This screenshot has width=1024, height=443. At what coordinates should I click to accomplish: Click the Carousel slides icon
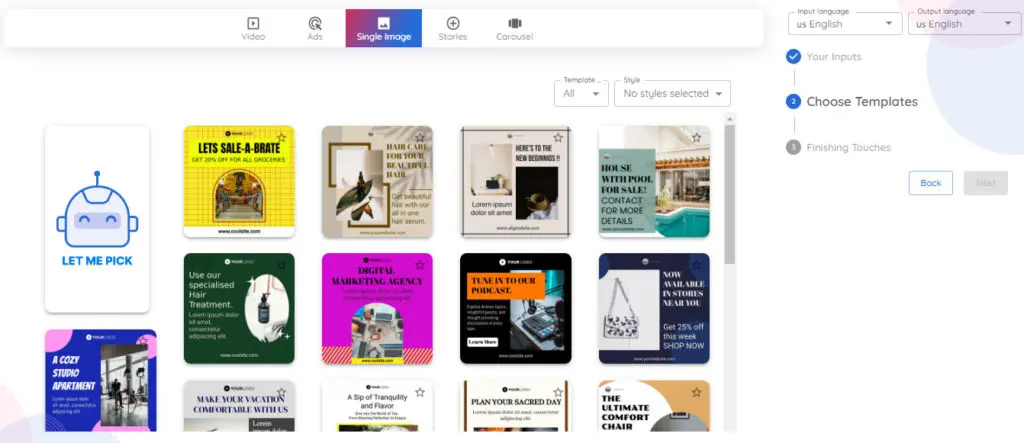tap(515, 24)
